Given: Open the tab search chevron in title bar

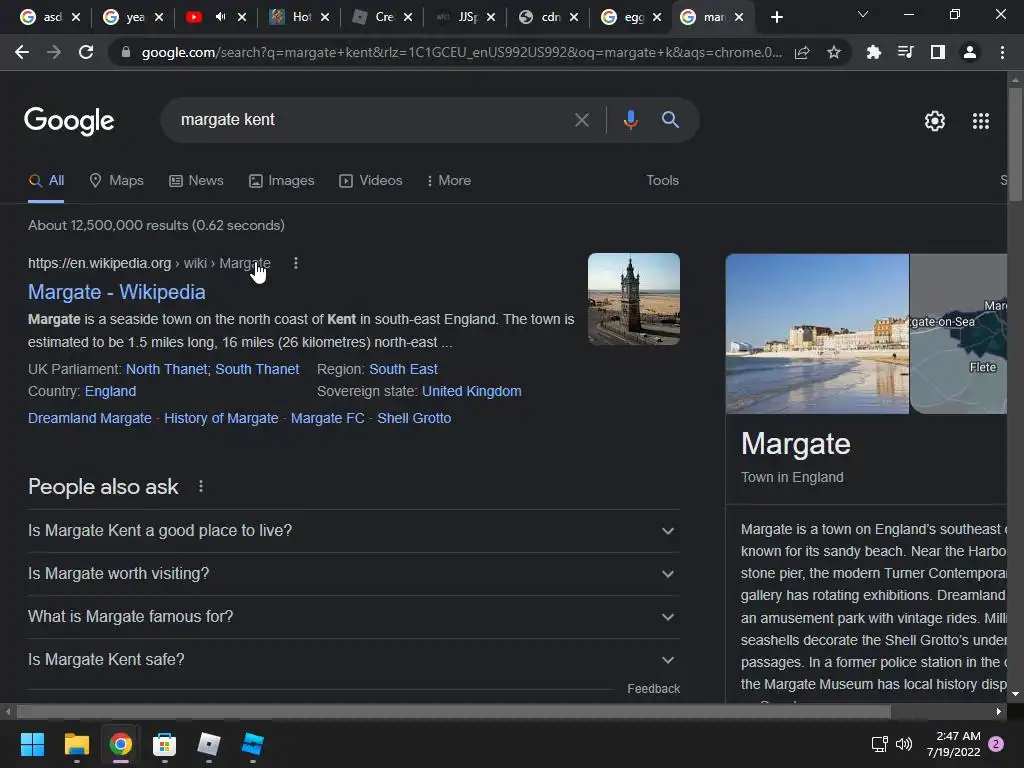Looking at the screenshot, I should pos(863,14).
